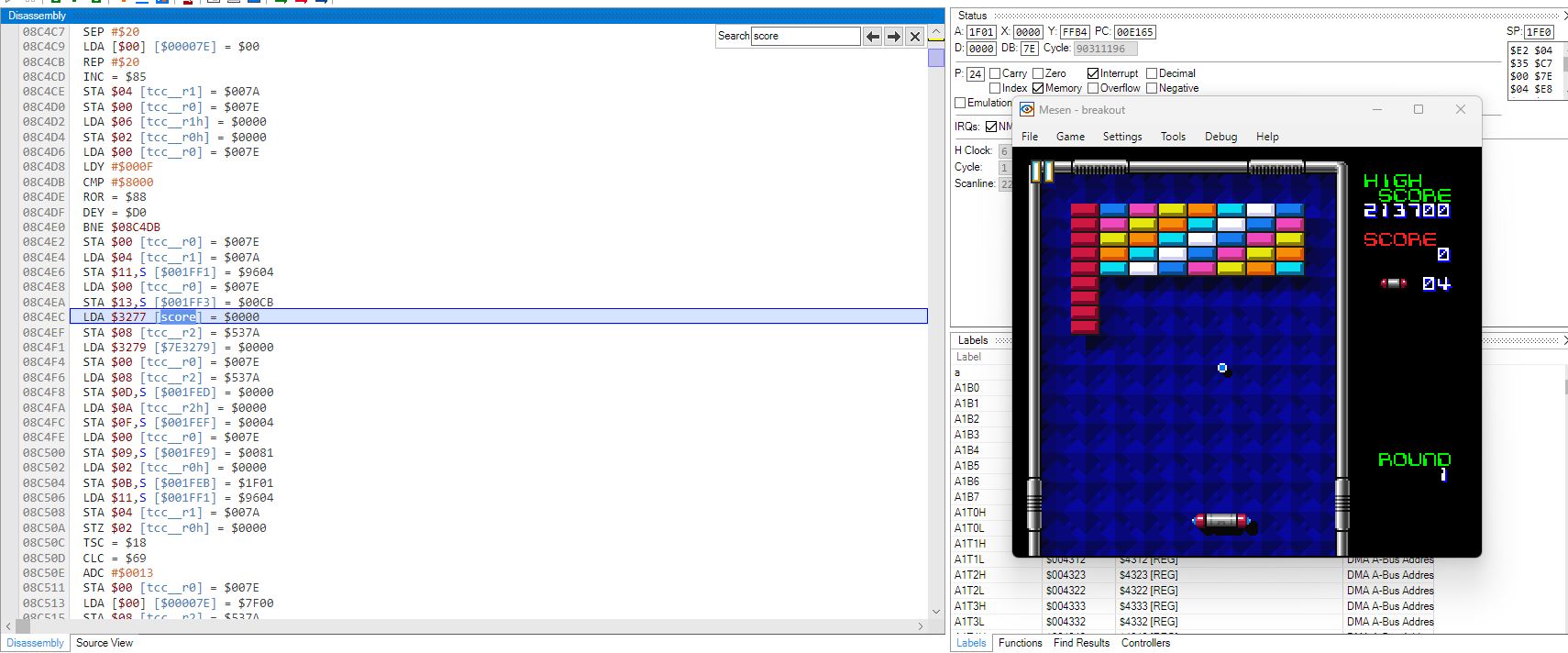Open the Debug menu in Mesen
The image size is (1568, 653).
[x=1220, y=137]
